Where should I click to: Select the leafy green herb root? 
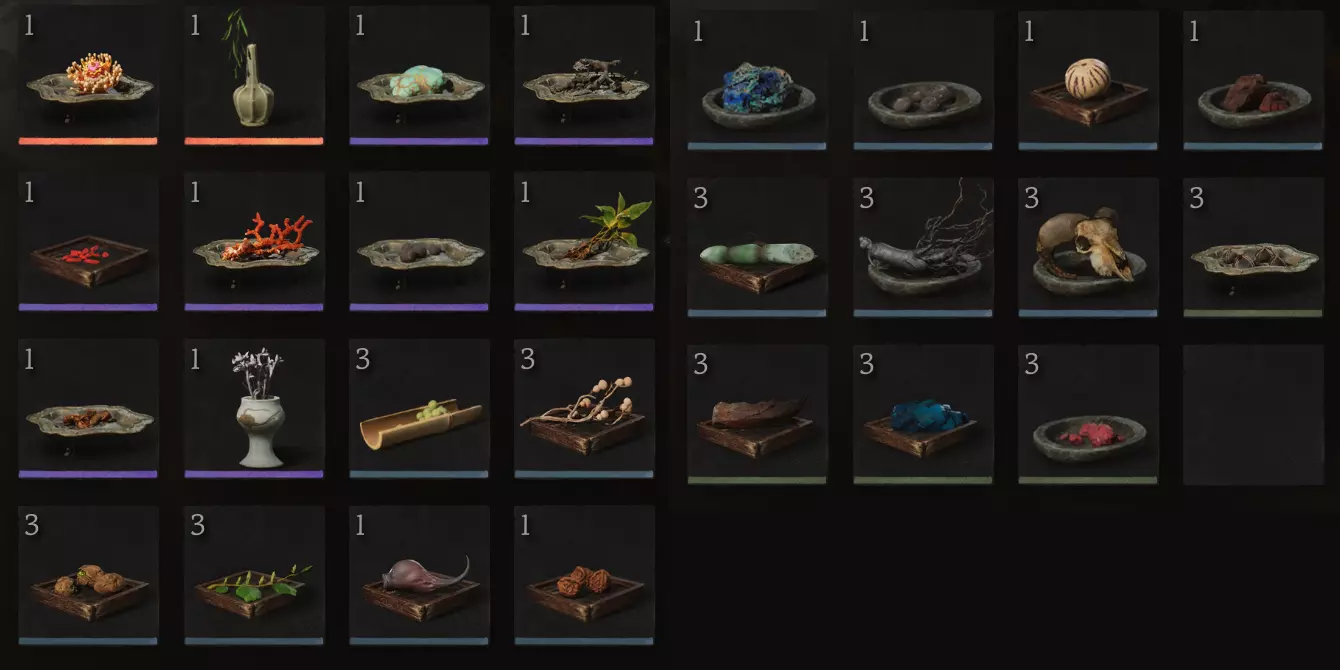point(584,242)
